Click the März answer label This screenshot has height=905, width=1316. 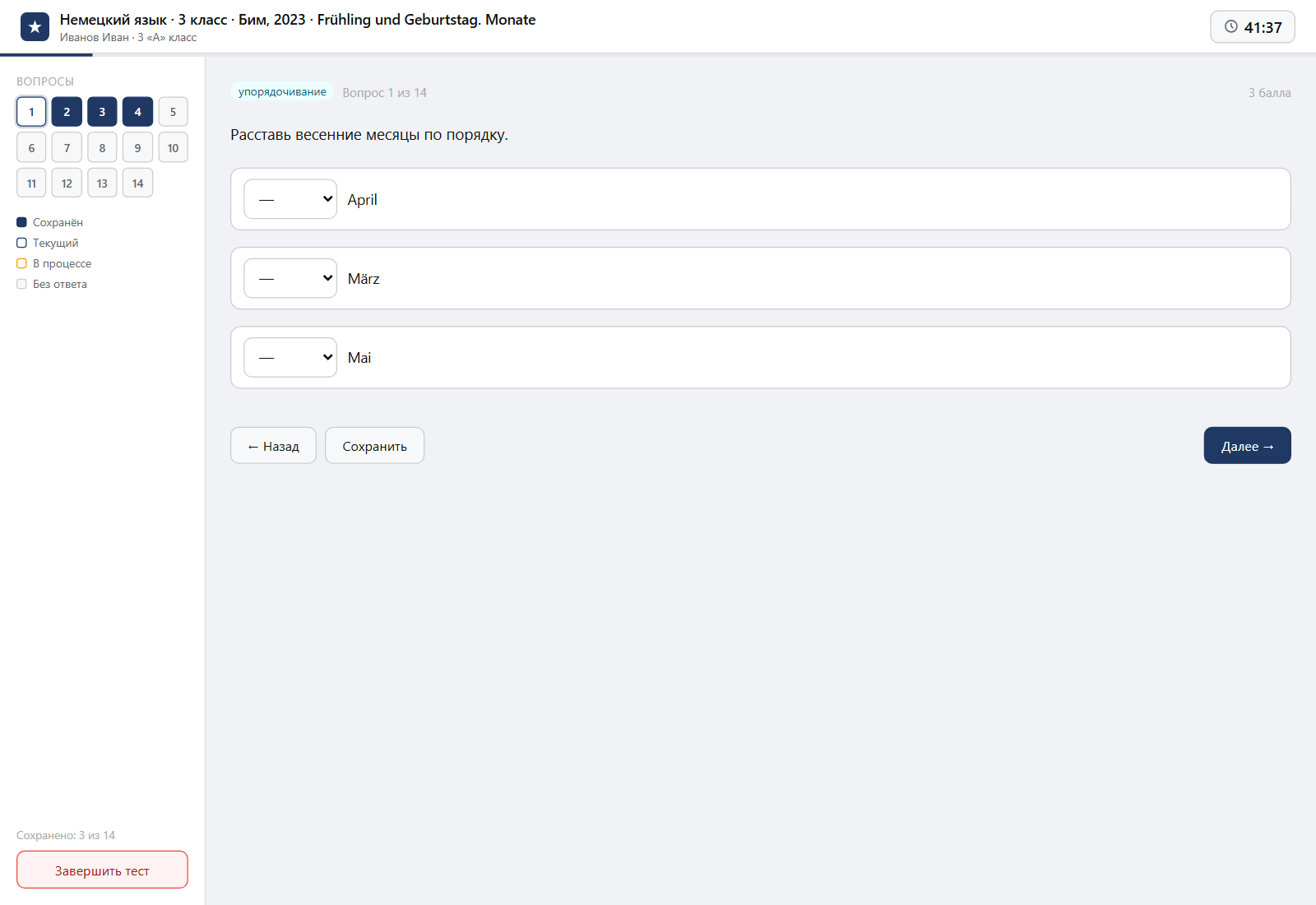click(x=364, y=279)
